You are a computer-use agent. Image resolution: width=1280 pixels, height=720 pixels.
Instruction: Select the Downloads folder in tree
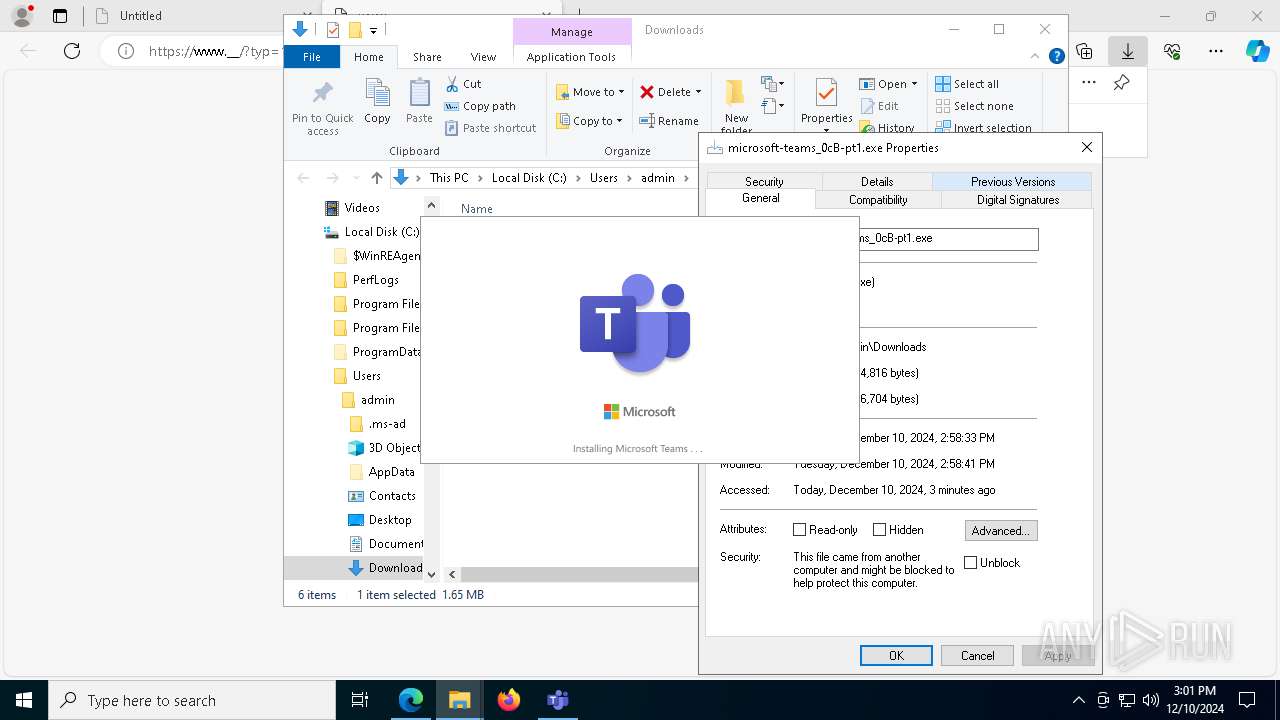click(x=385, y=567)
